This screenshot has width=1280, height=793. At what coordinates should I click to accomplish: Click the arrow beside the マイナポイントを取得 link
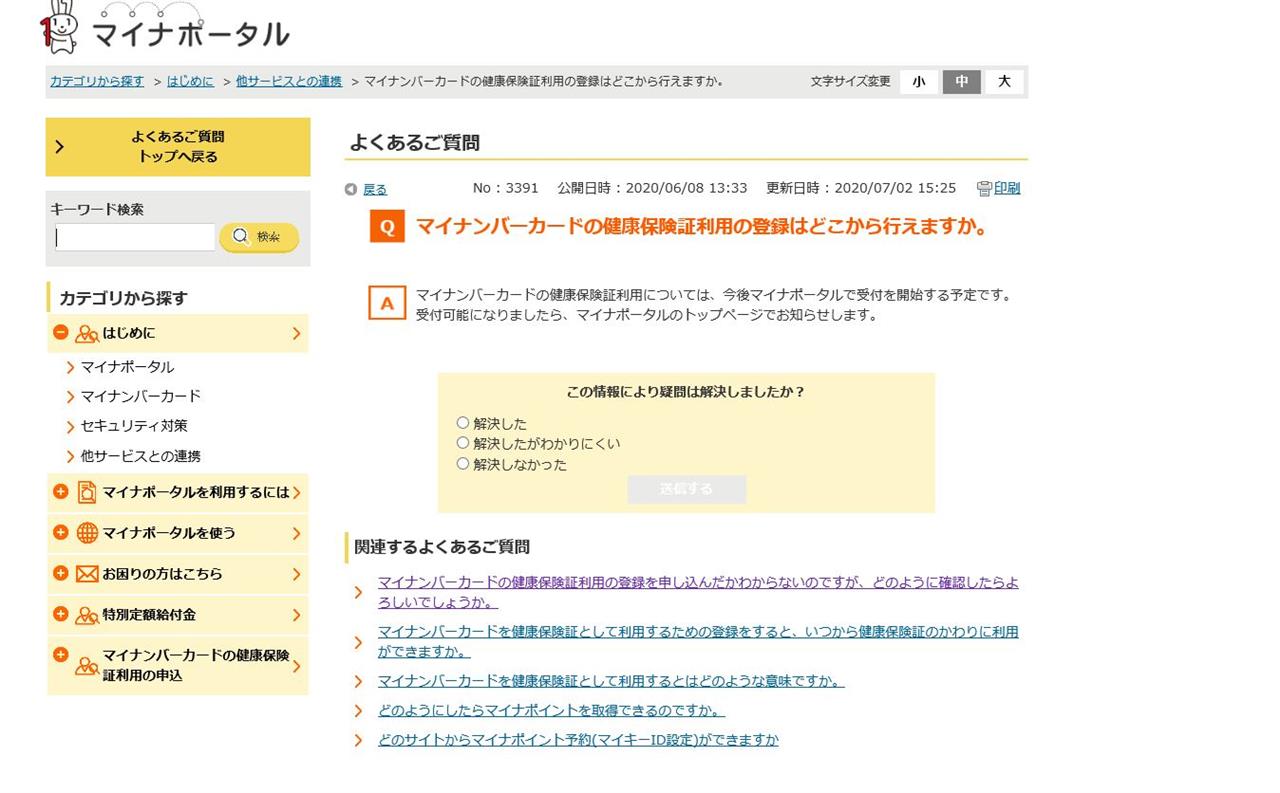point(358,711)
